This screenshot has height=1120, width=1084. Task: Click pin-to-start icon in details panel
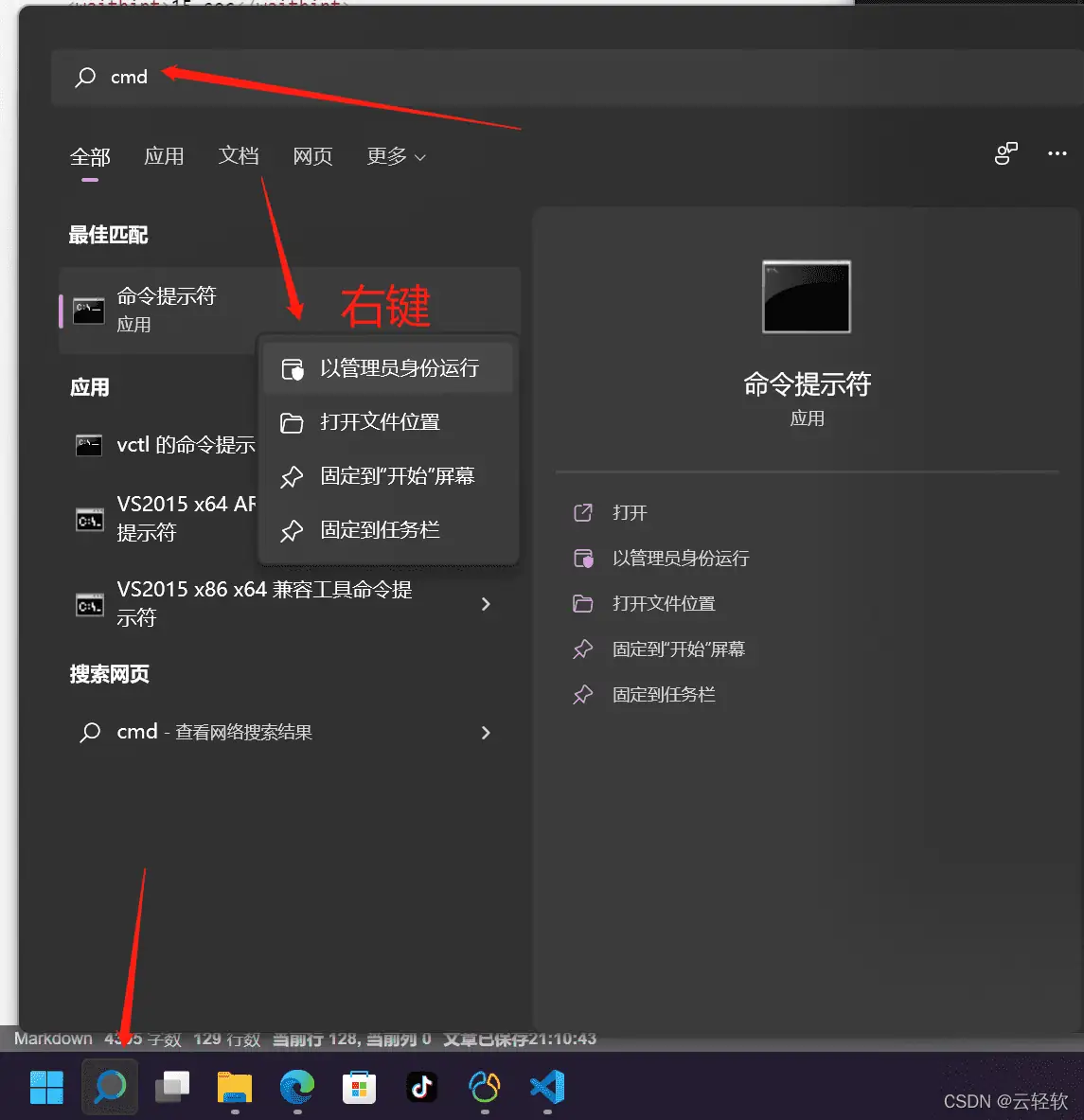point(582,649)
